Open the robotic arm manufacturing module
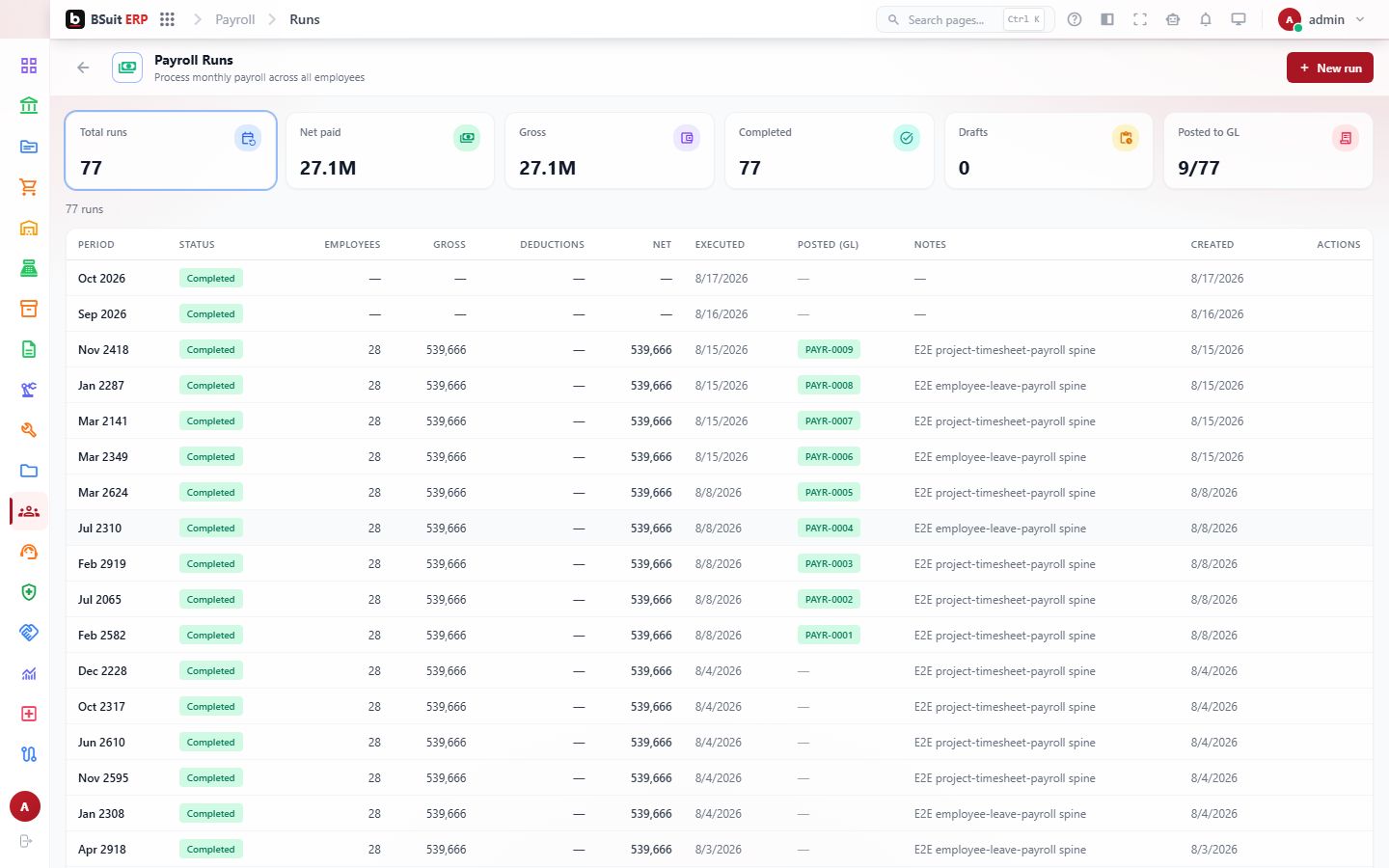 29,390
